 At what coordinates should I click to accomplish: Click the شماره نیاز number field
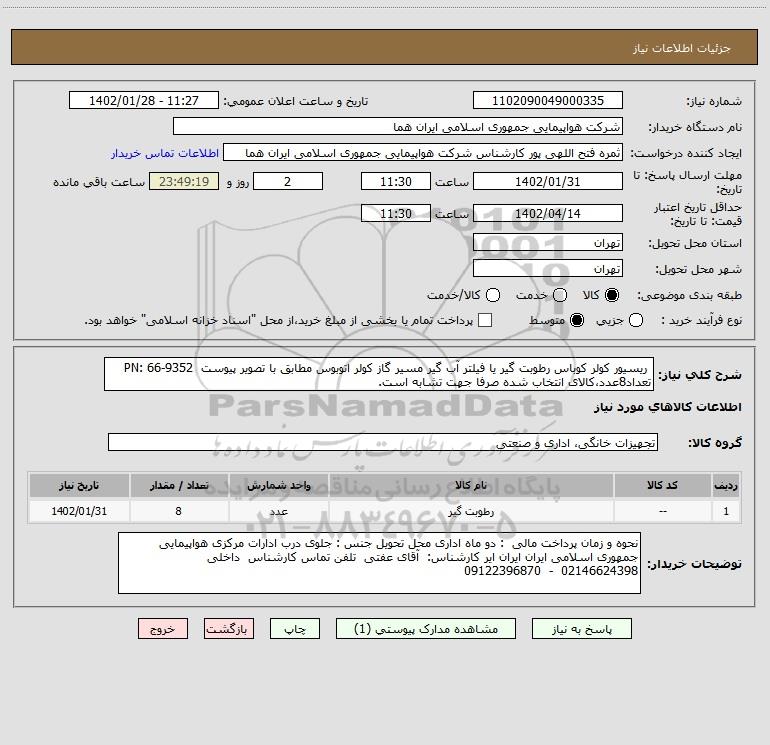coord(546,101)
